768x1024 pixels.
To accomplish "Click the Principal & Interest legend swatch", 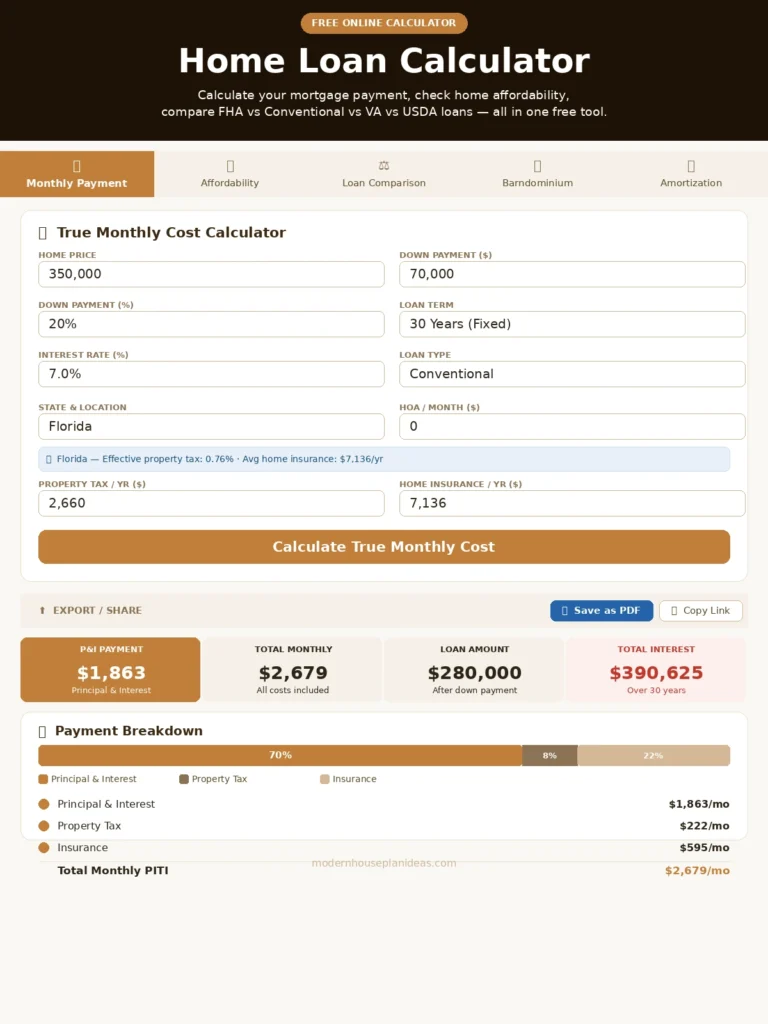I will (x=43, y=779).
